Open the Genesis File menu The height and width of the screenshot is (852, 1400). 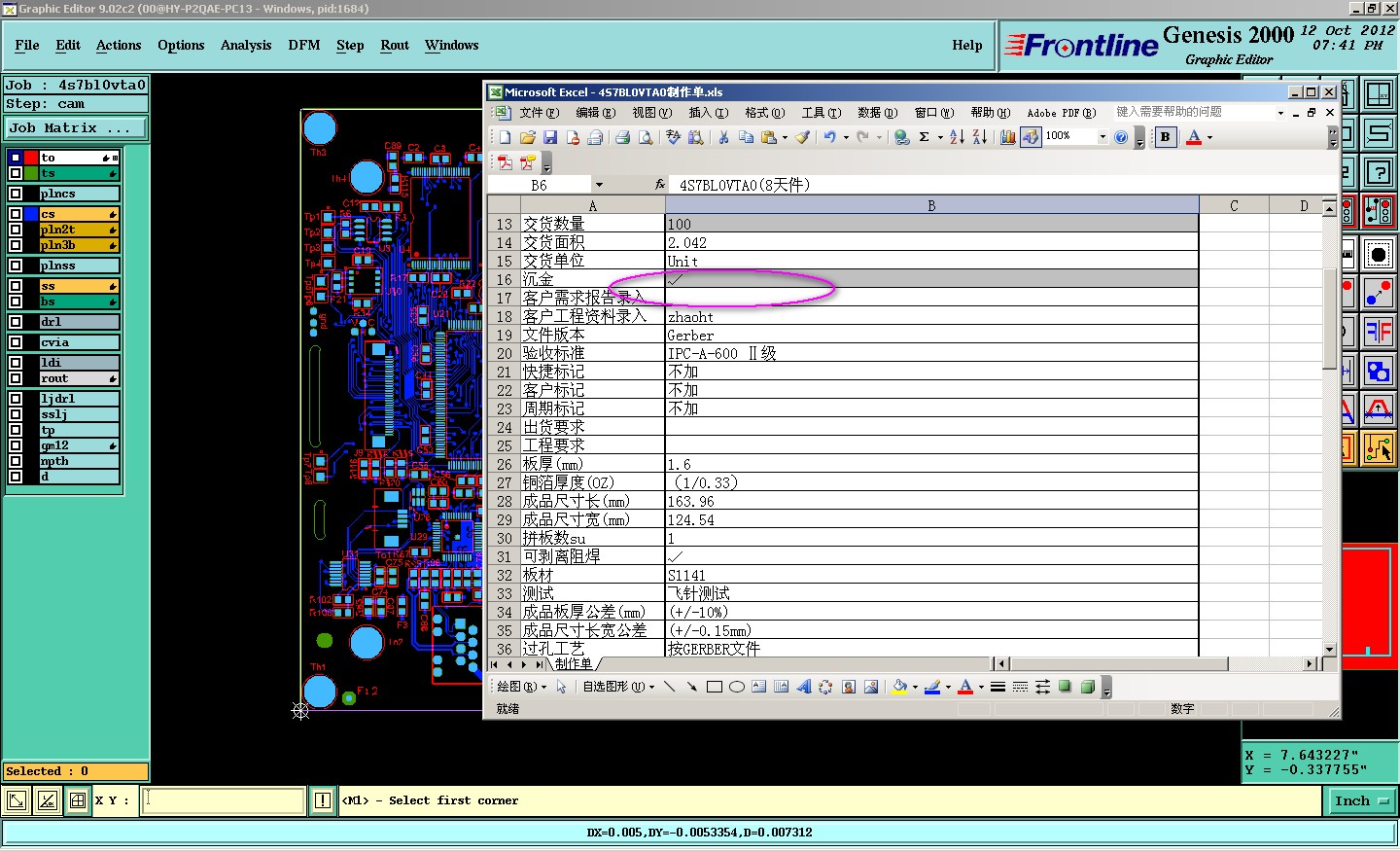[x=27, y=46]
